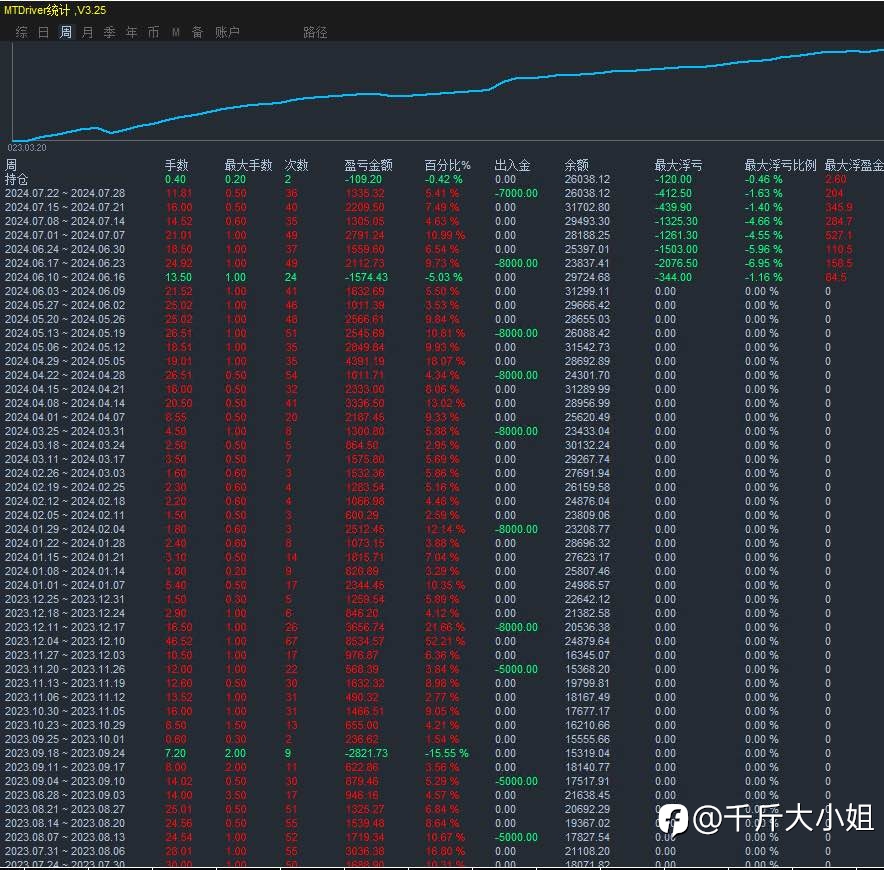Select week row 2024.05.13 ~ 2024.05.19
The image size is (884, 870).
[x=442, y=333]
